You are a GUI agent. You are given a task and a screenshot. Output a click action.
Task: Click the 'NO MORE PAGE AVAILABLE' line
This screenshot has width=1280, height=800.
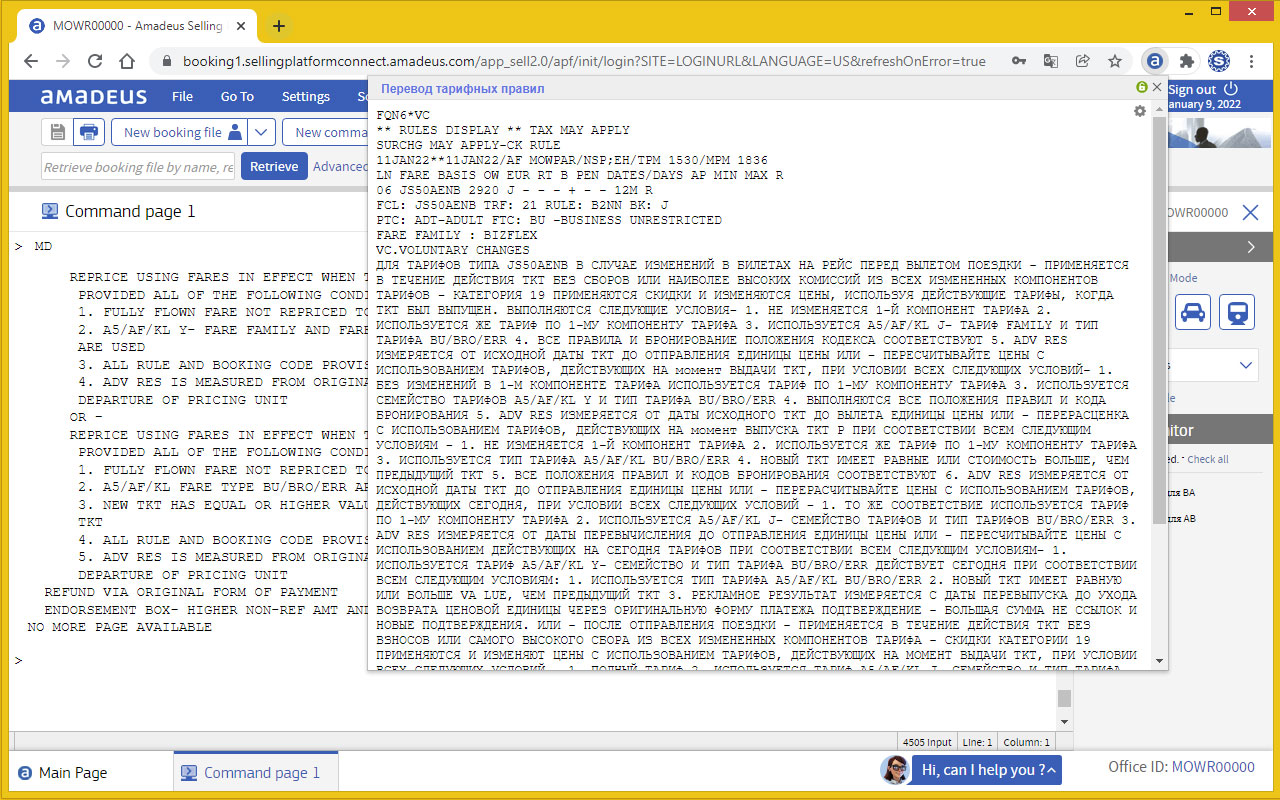point(119,627)
